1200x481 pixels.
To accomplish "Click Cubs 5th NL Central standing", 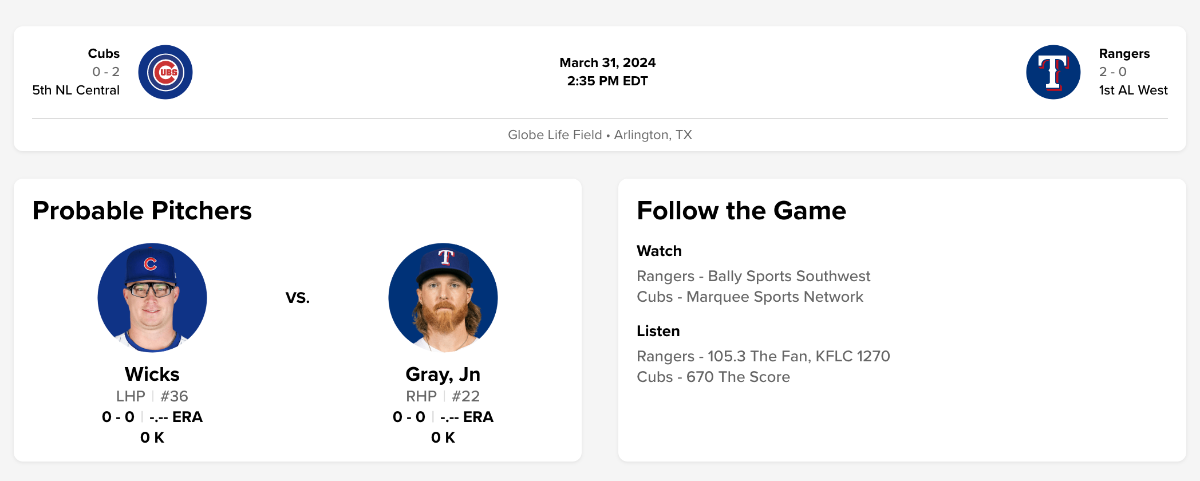I will click(76, 90).
